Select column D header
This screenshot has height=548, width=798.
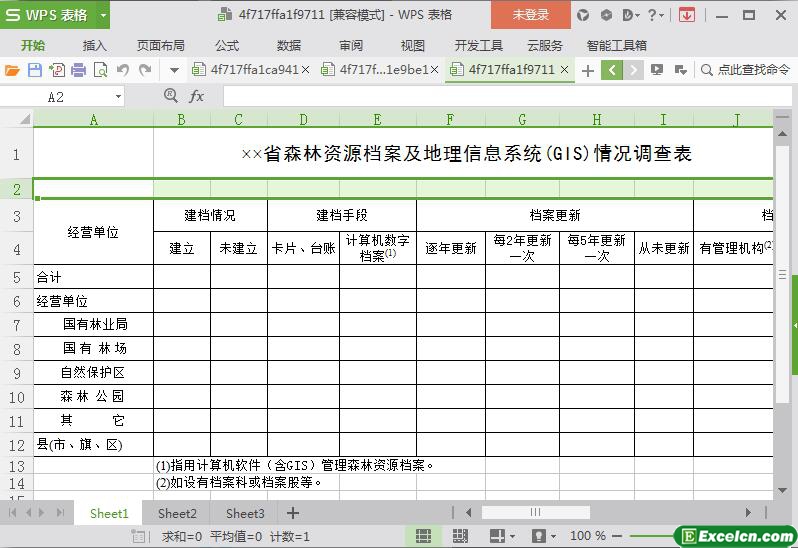(303, 120)
